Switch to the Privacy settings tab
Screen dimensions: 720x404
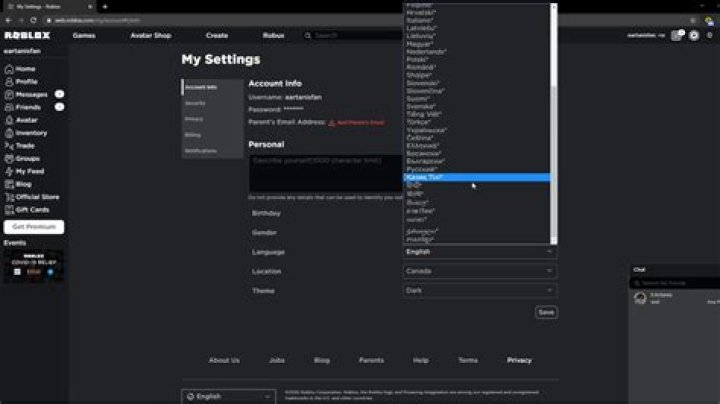[212, 119]
